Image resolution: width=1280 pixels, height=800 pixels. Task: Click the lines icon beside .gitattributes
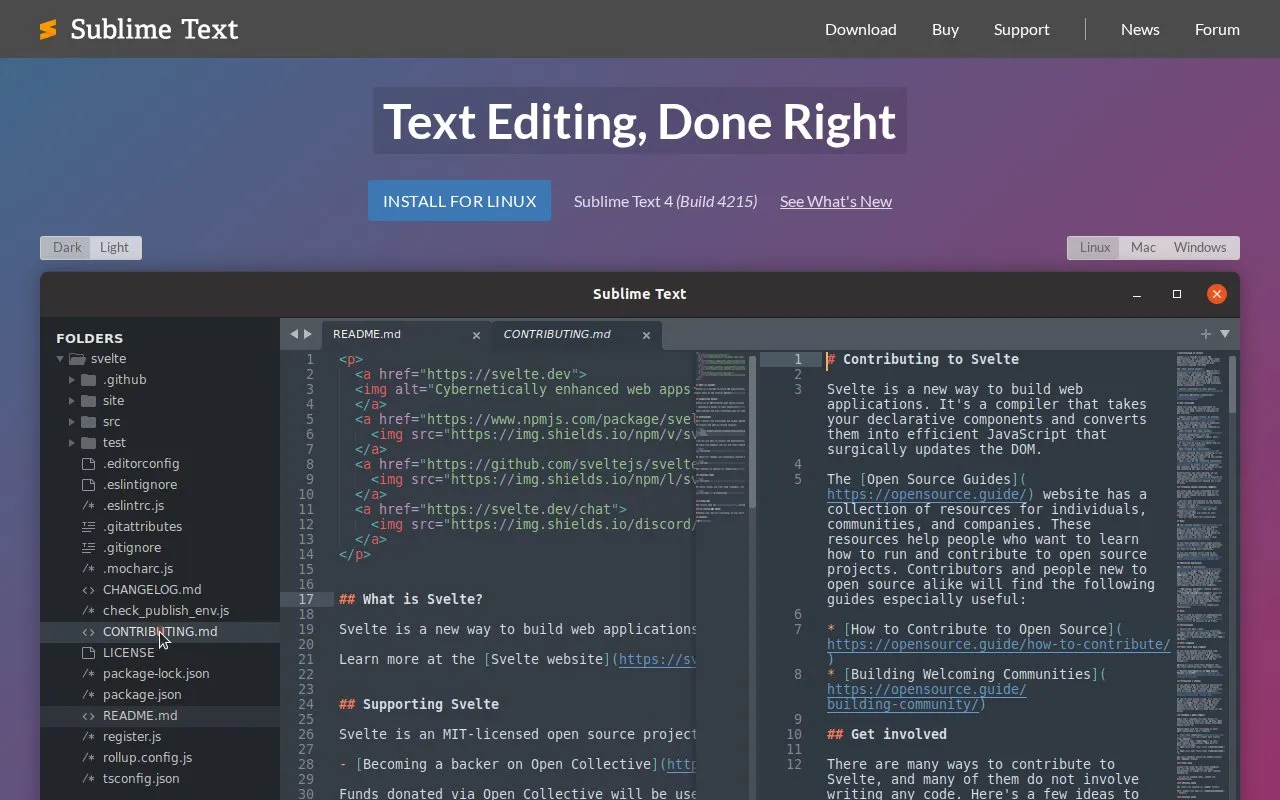tap(88, 527)
